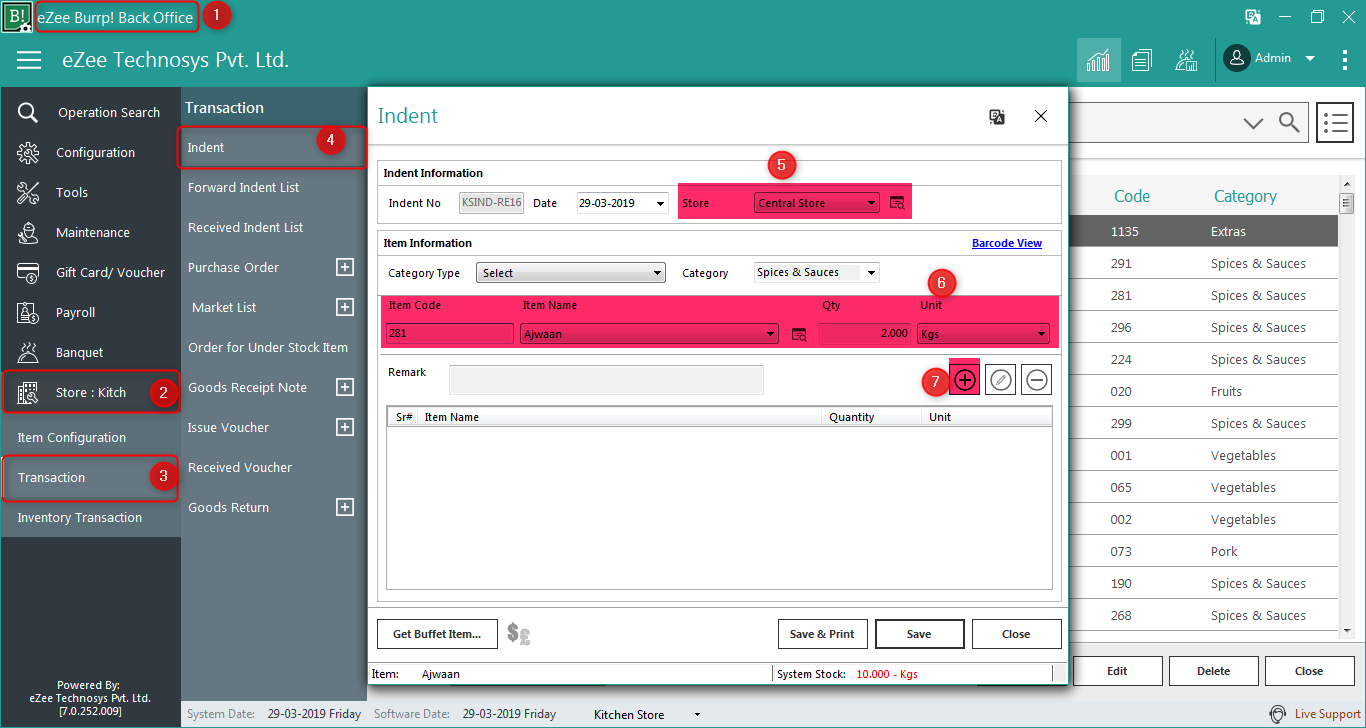
Task: Open the Store dropdown showing Central Store
Action: [x=817, y=203]
